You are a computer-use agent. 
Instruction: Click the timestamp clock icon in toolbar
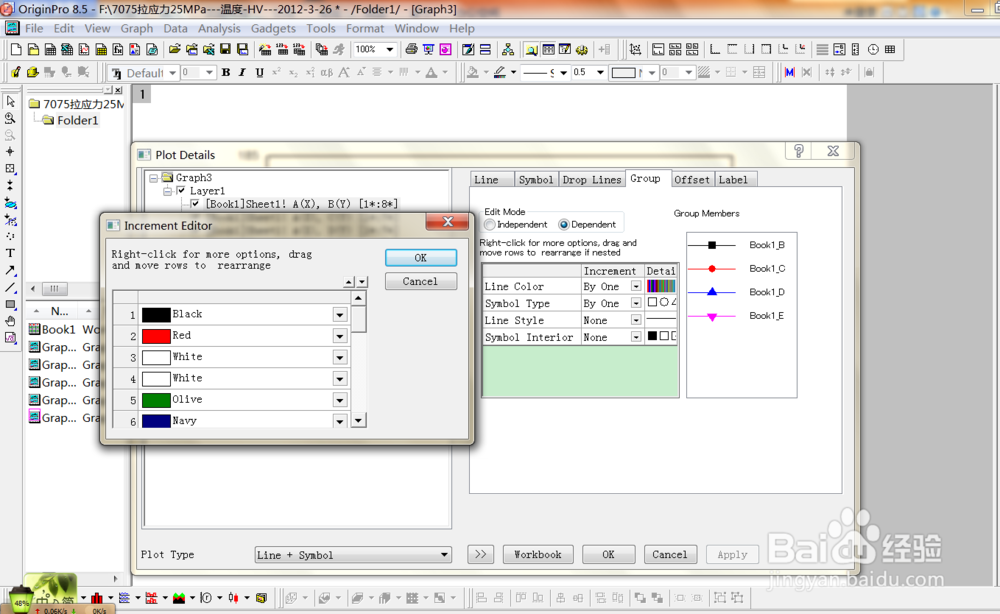coord(873,49)
